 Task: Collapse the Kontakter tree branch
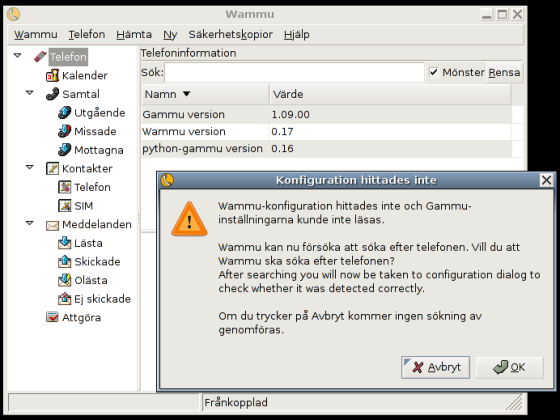click(30, 167)
